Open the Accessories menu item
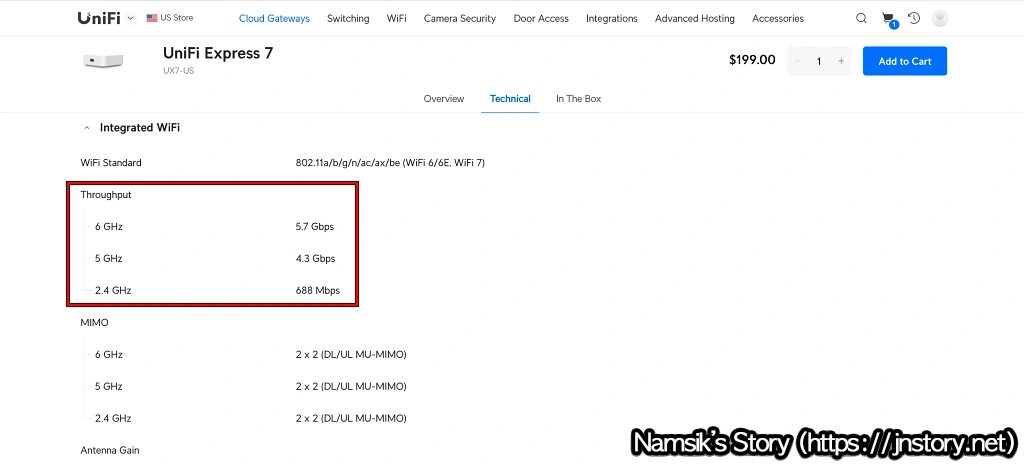The image size is (1024, 465). coord(777,18)
